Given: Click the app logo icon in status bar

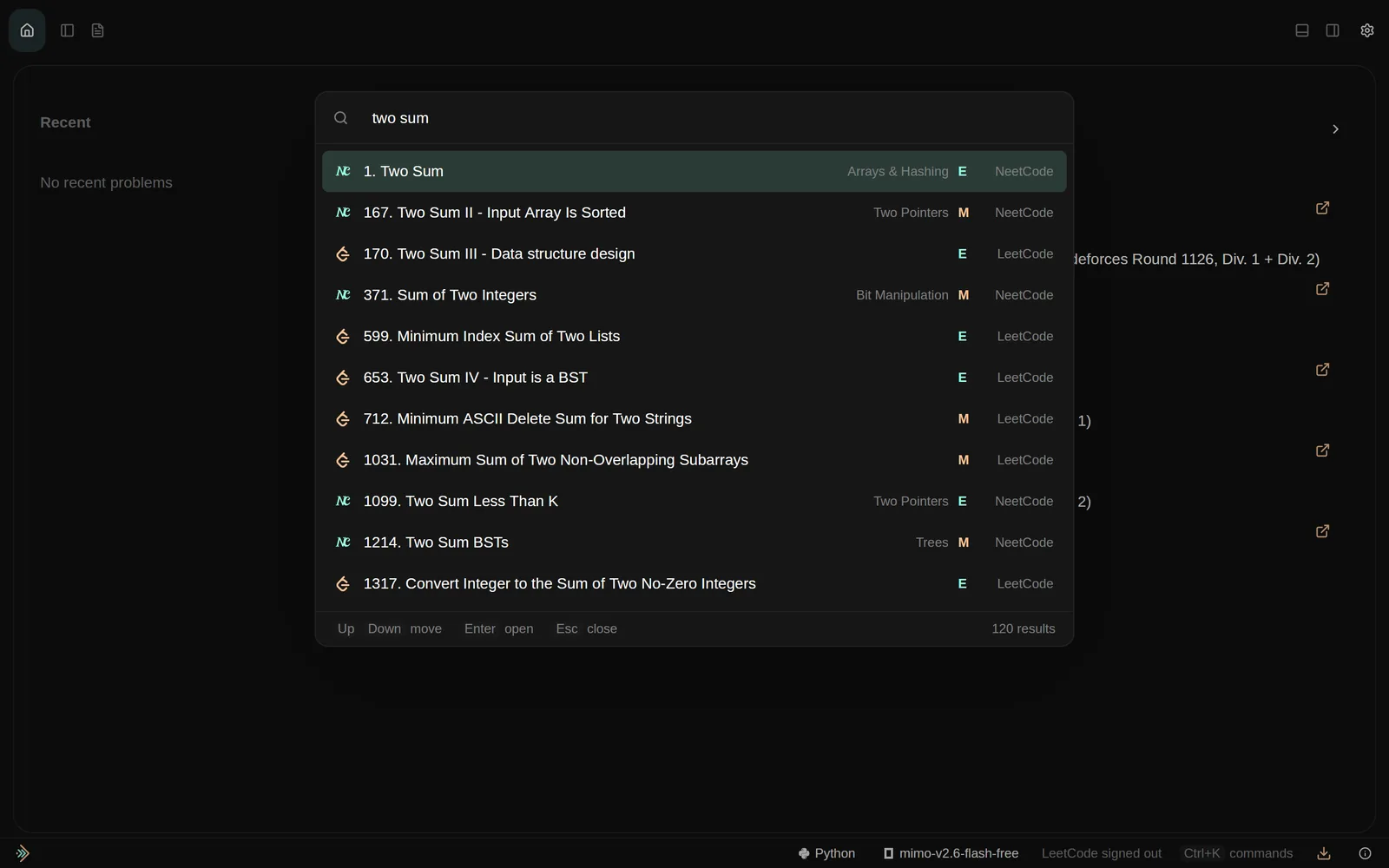Looking at the screenshot, I should point(23,853).
